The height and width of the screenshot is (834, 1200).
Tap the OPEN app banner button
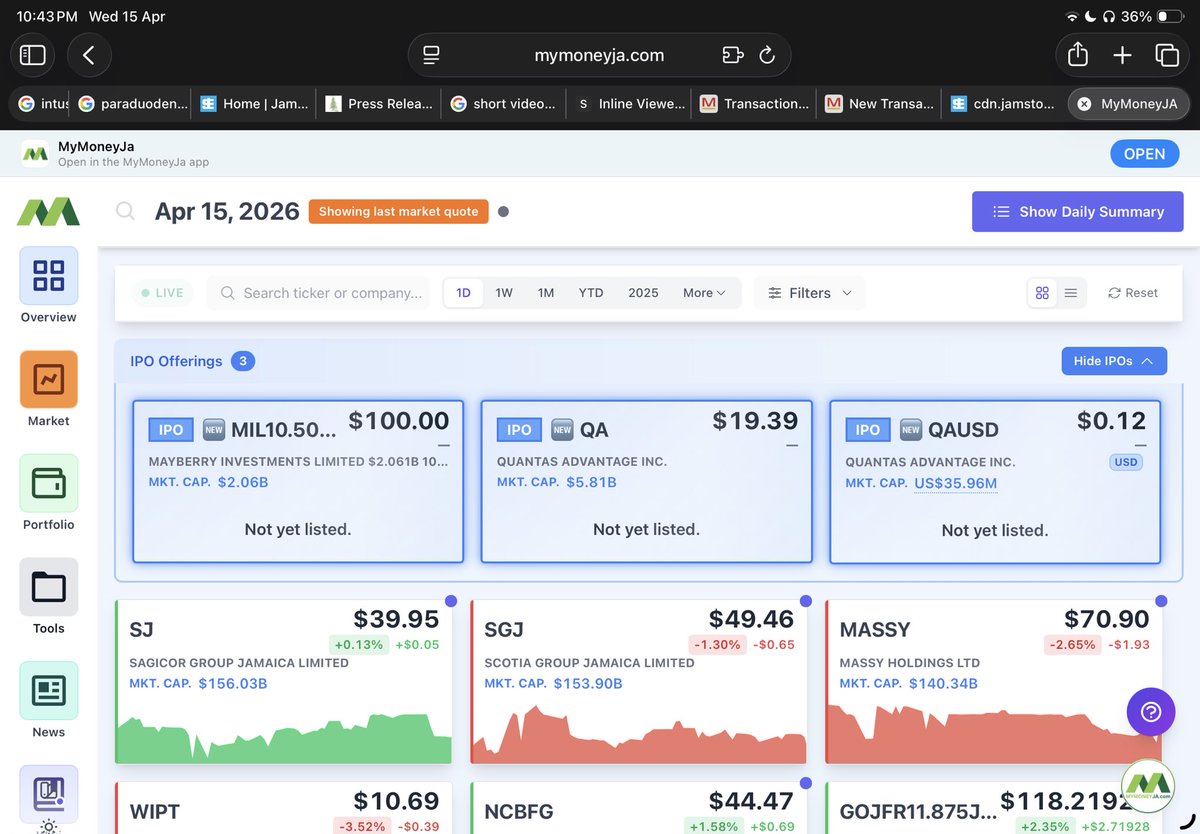tap(1144, 154)
